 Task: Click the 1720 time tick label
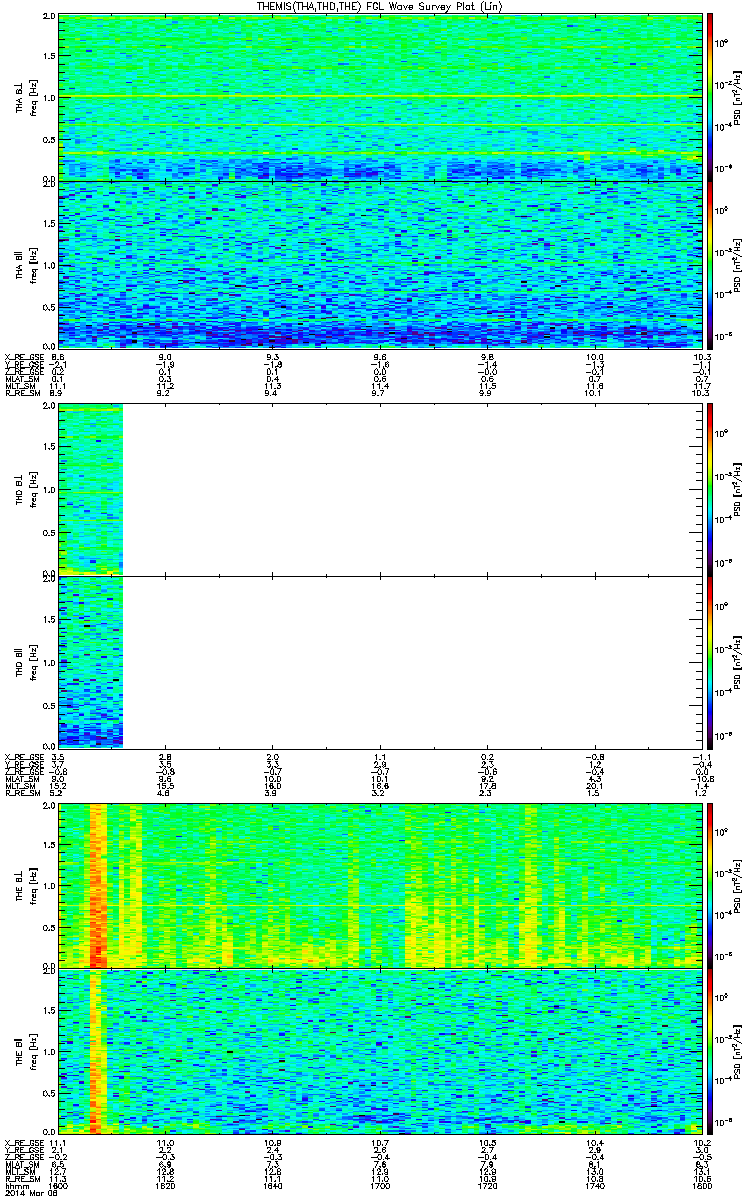tap(488, 1185)
